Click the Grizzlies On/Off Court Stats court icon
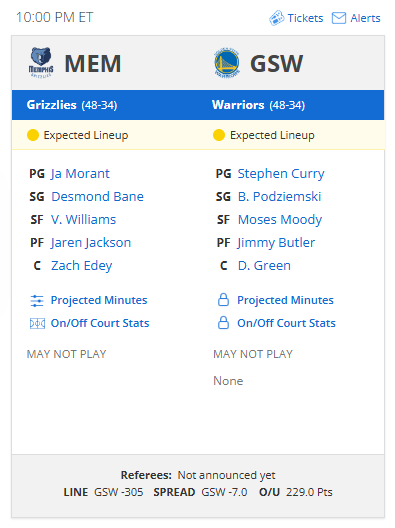 click(x=37, y=324)
